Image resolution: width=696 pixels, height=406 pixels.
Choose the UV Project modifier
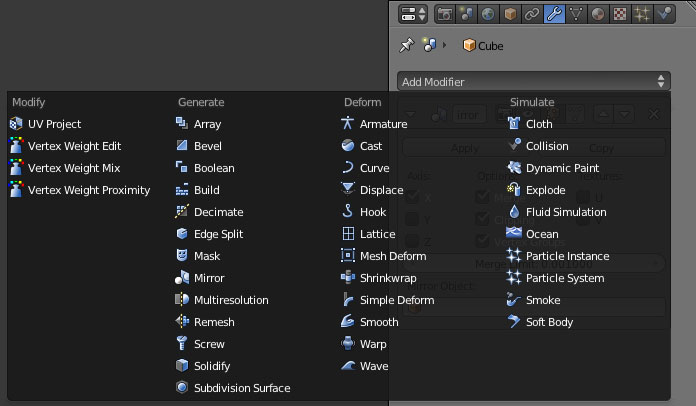click(54, 124)
